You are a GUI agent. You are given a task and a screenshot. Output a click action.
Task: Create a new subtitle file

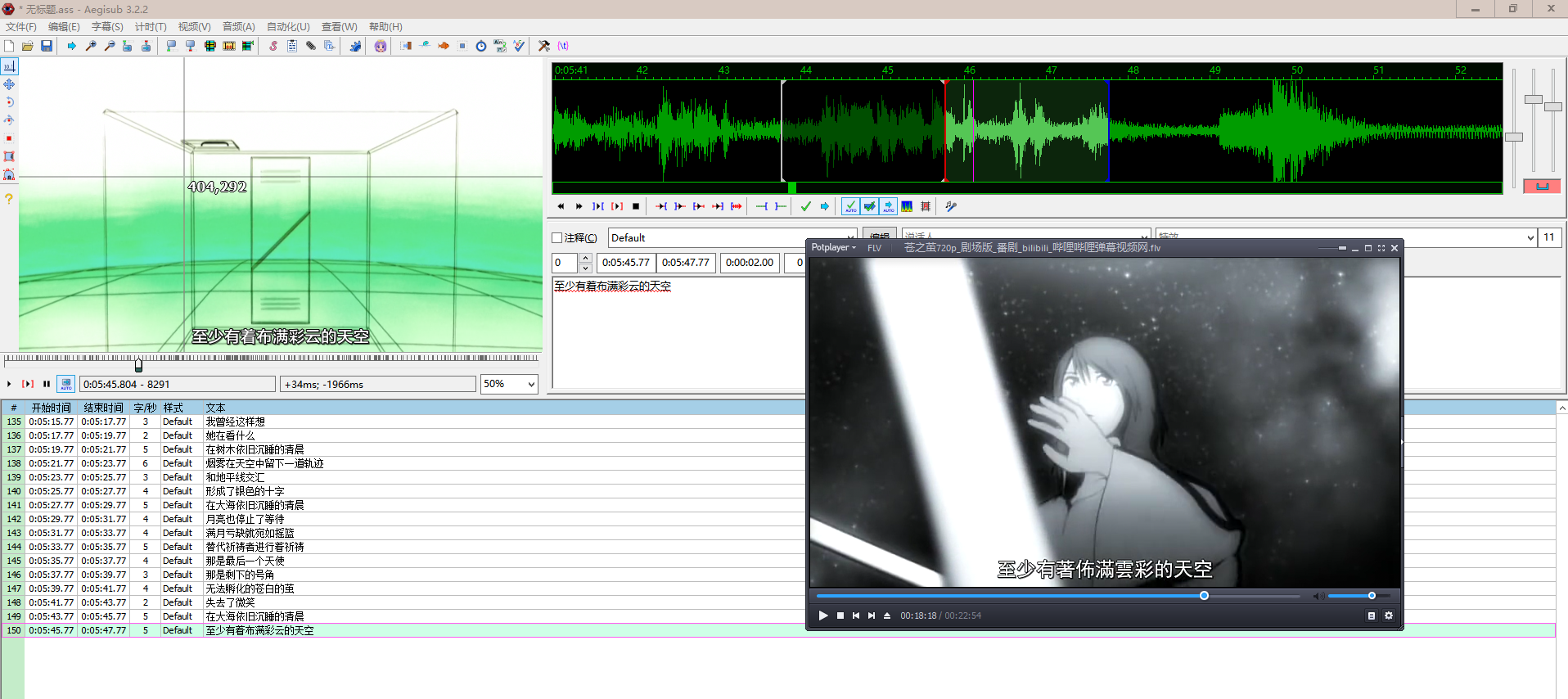click(x=9, y=46)
